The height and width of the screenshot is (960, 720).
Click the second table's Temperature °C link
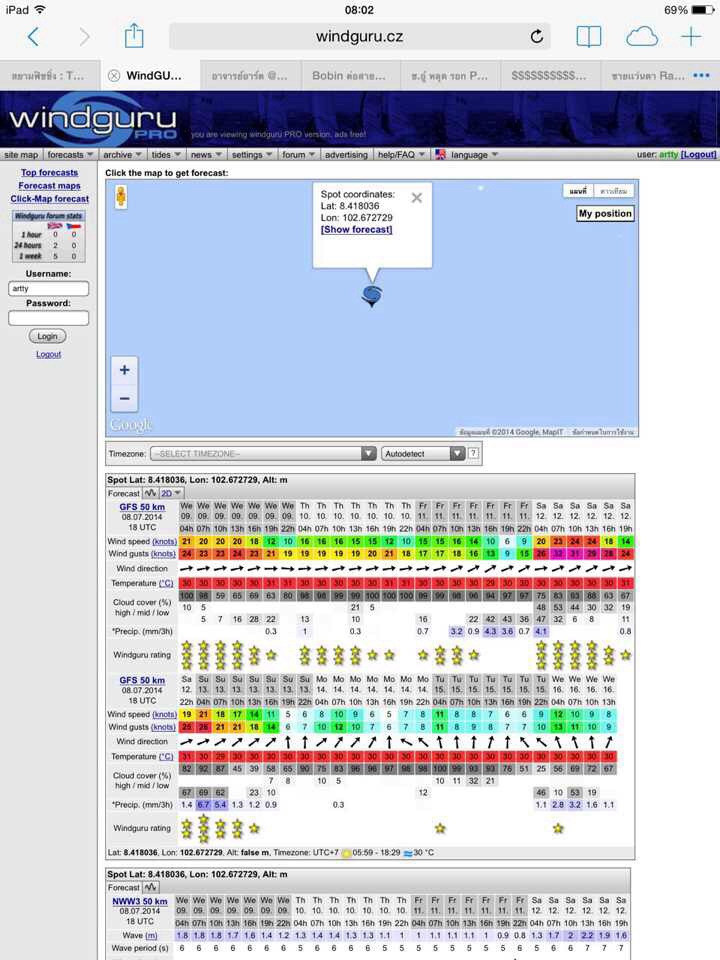point(166,757)
